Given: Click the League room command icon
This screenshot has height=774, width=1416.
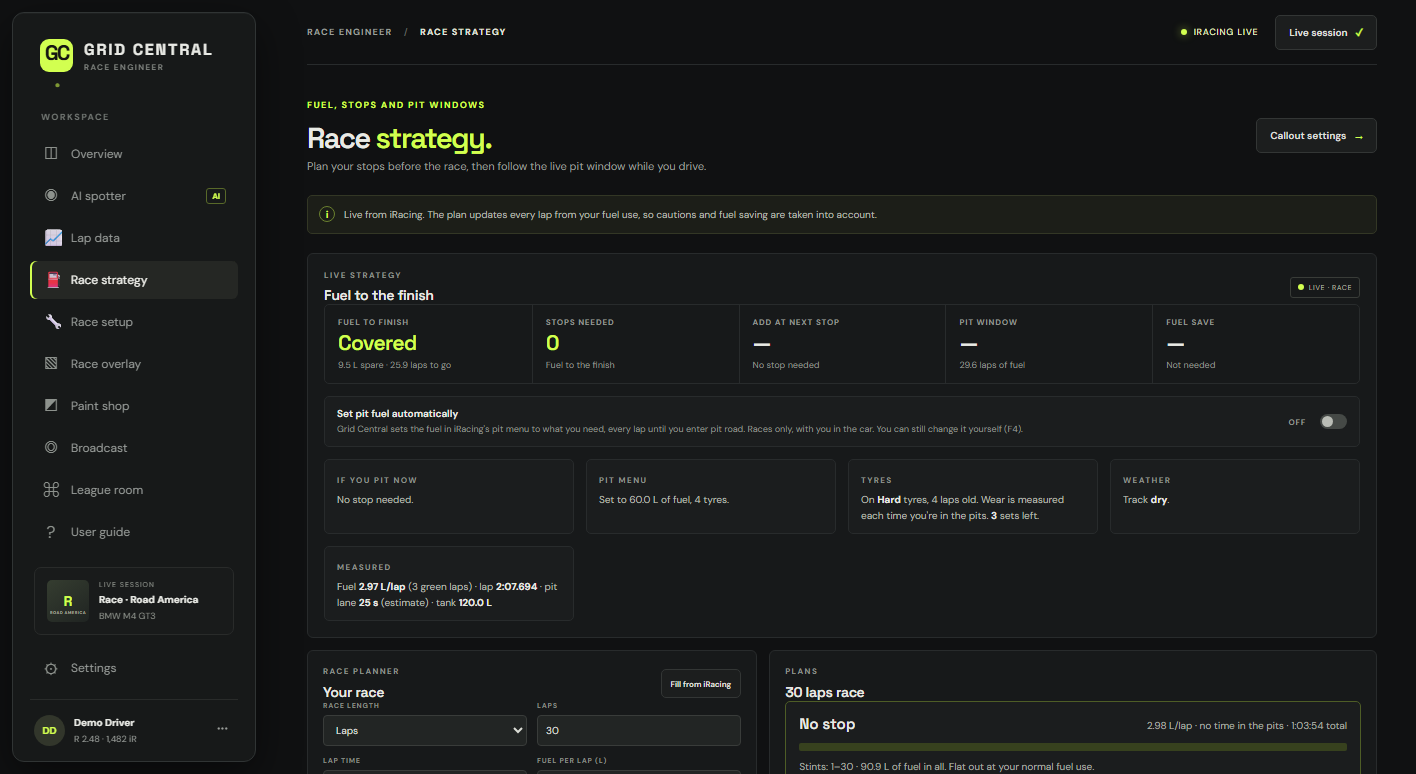Looking at the screenshot, I should pyautogui.click(x=52, y=490).
